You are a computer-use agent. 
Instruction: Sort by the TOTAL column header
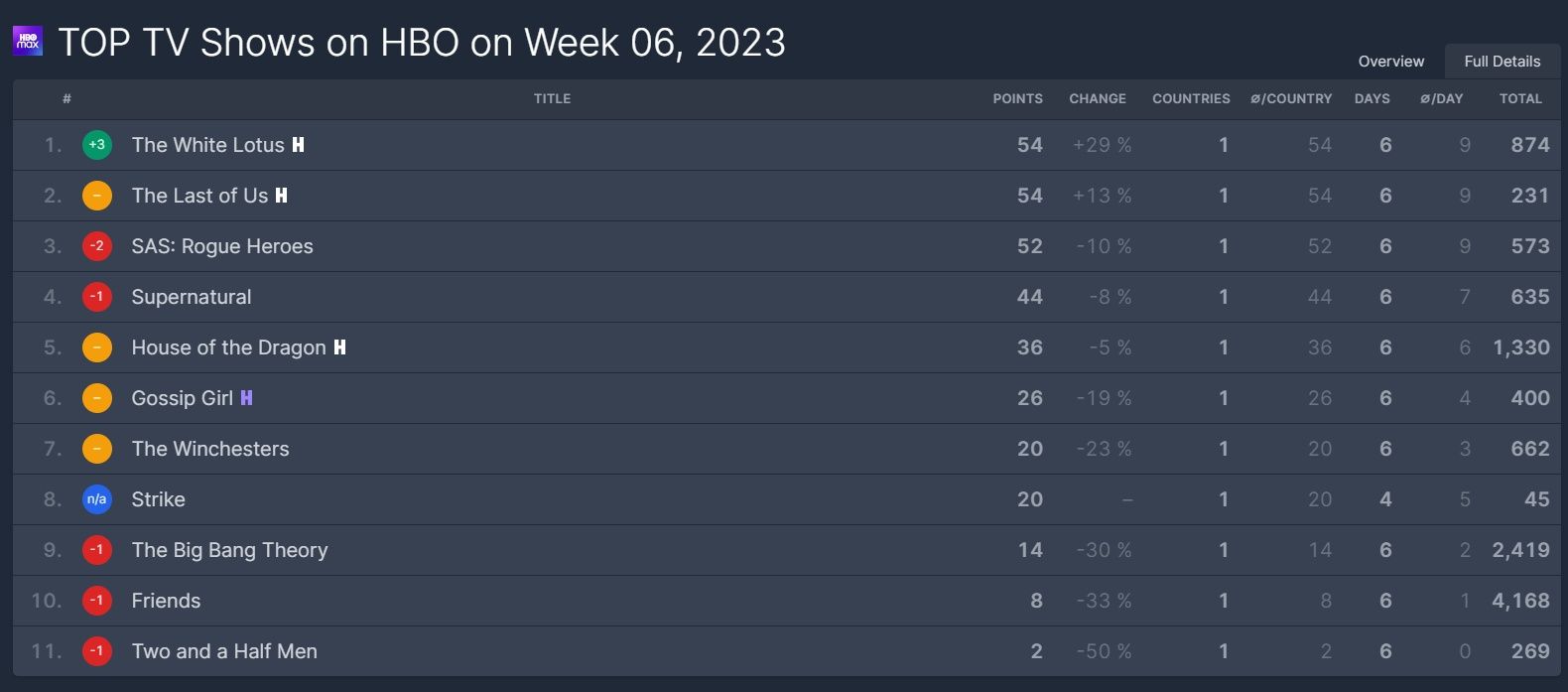(1520, 99)
